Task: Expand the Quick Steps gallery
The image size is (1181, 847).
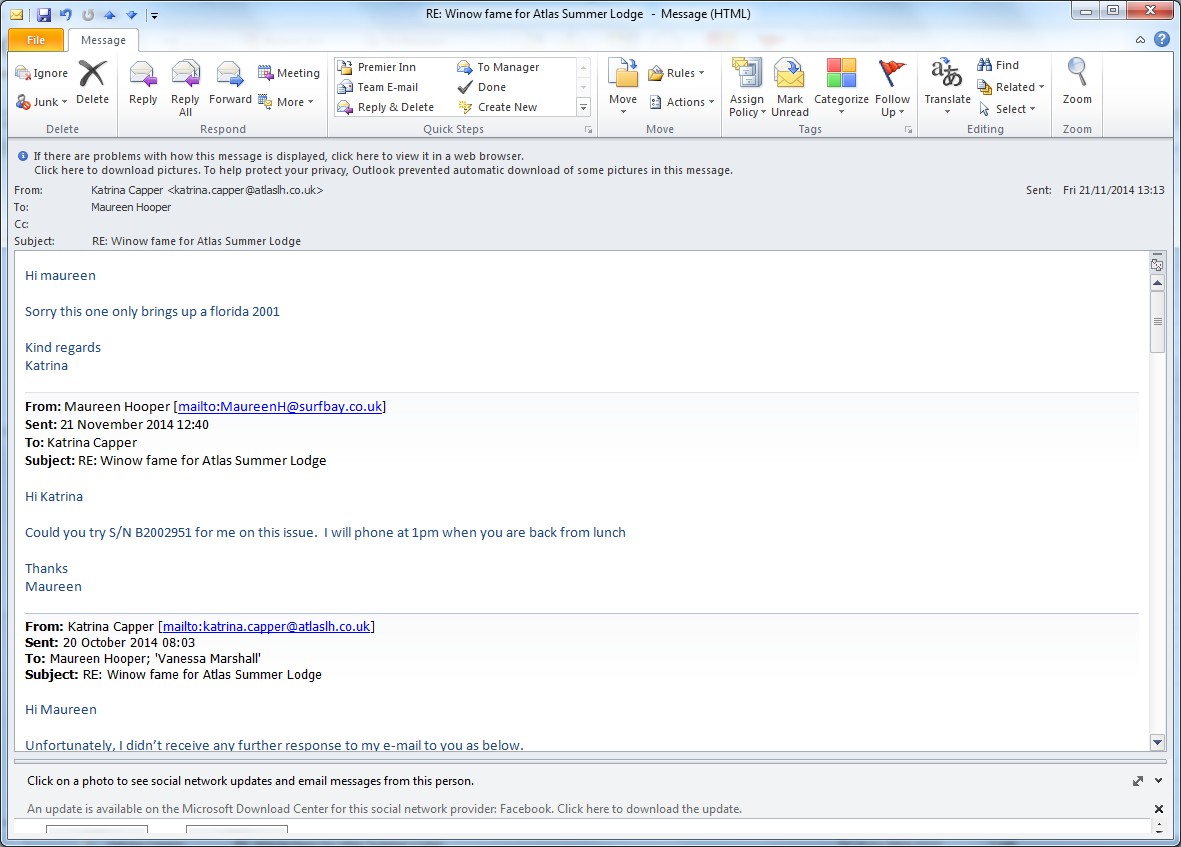Action: tap(583, 108)
